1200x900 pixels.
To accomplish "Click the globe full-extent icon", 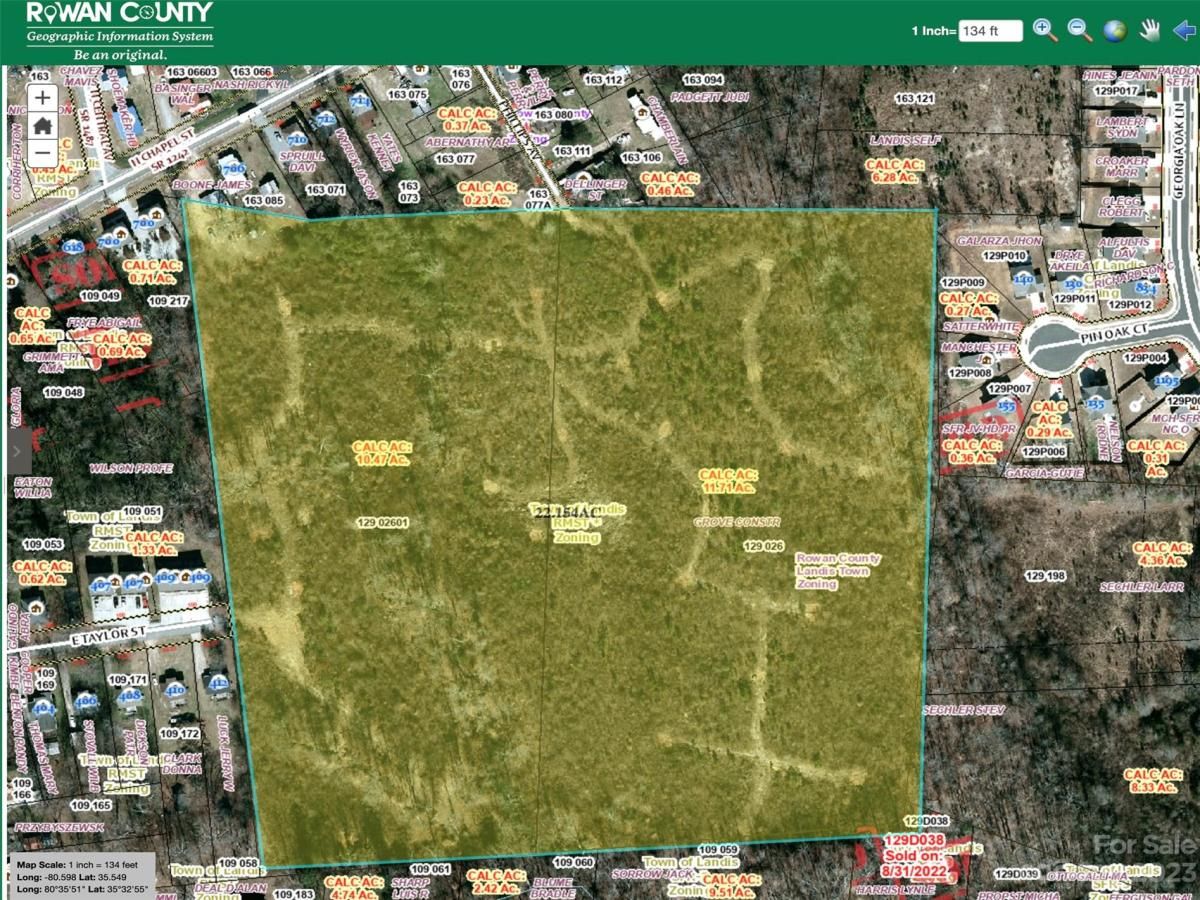I will coord(1115,30).
